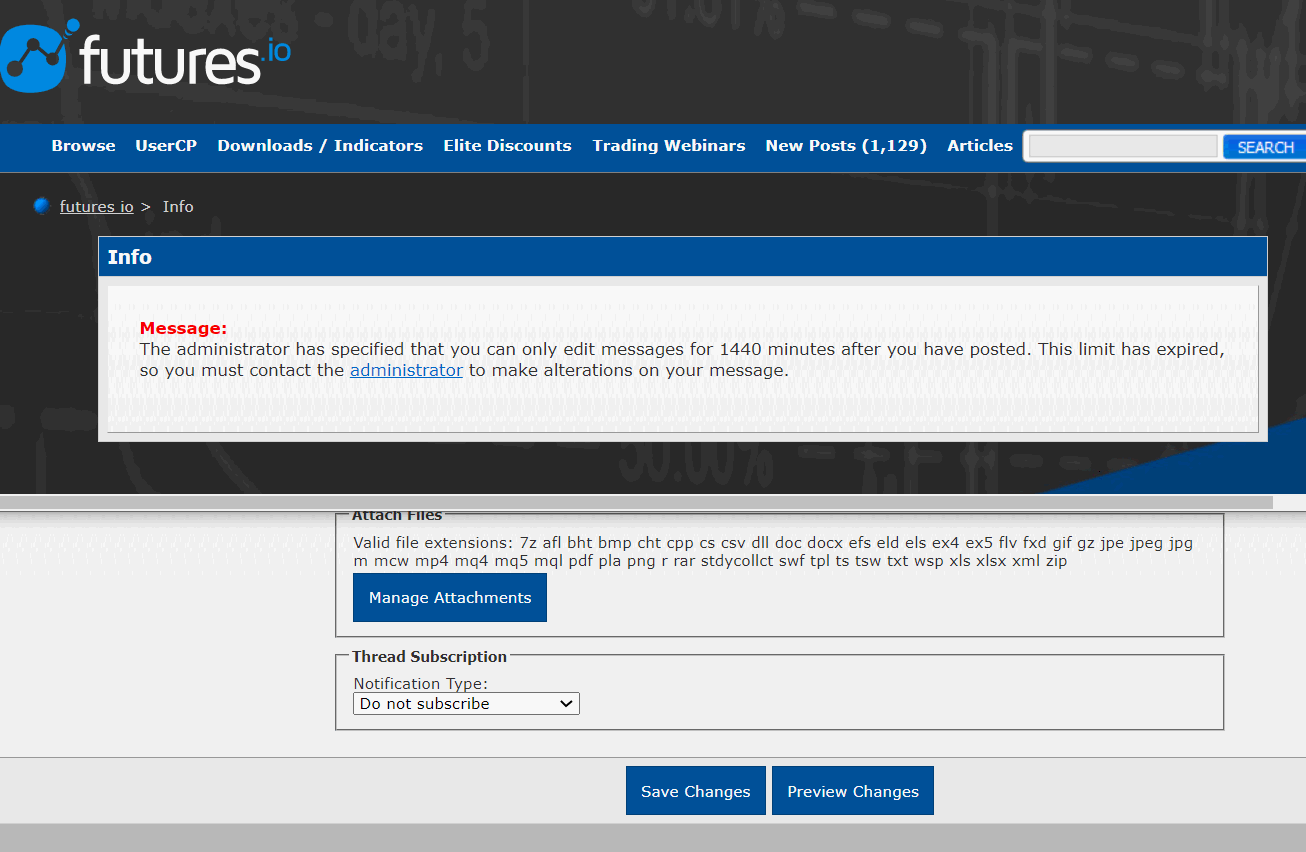Click the horizontal scrollbar below the message frame

[636, 502]
